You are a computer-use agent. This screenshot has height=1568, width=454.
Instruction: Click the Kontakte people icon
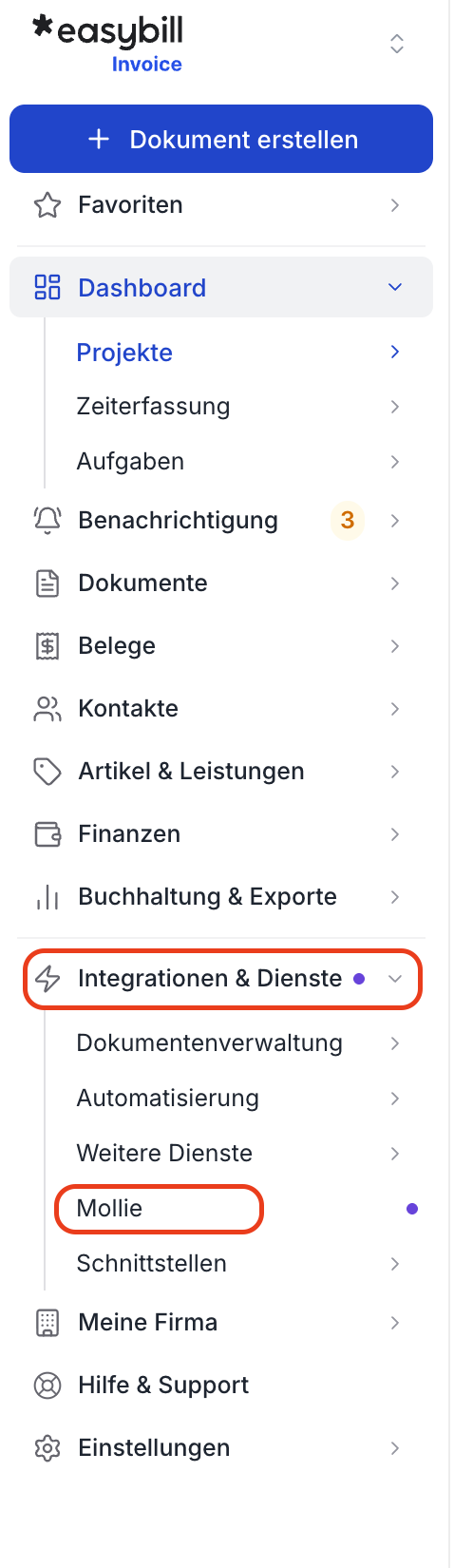(47, 708)
